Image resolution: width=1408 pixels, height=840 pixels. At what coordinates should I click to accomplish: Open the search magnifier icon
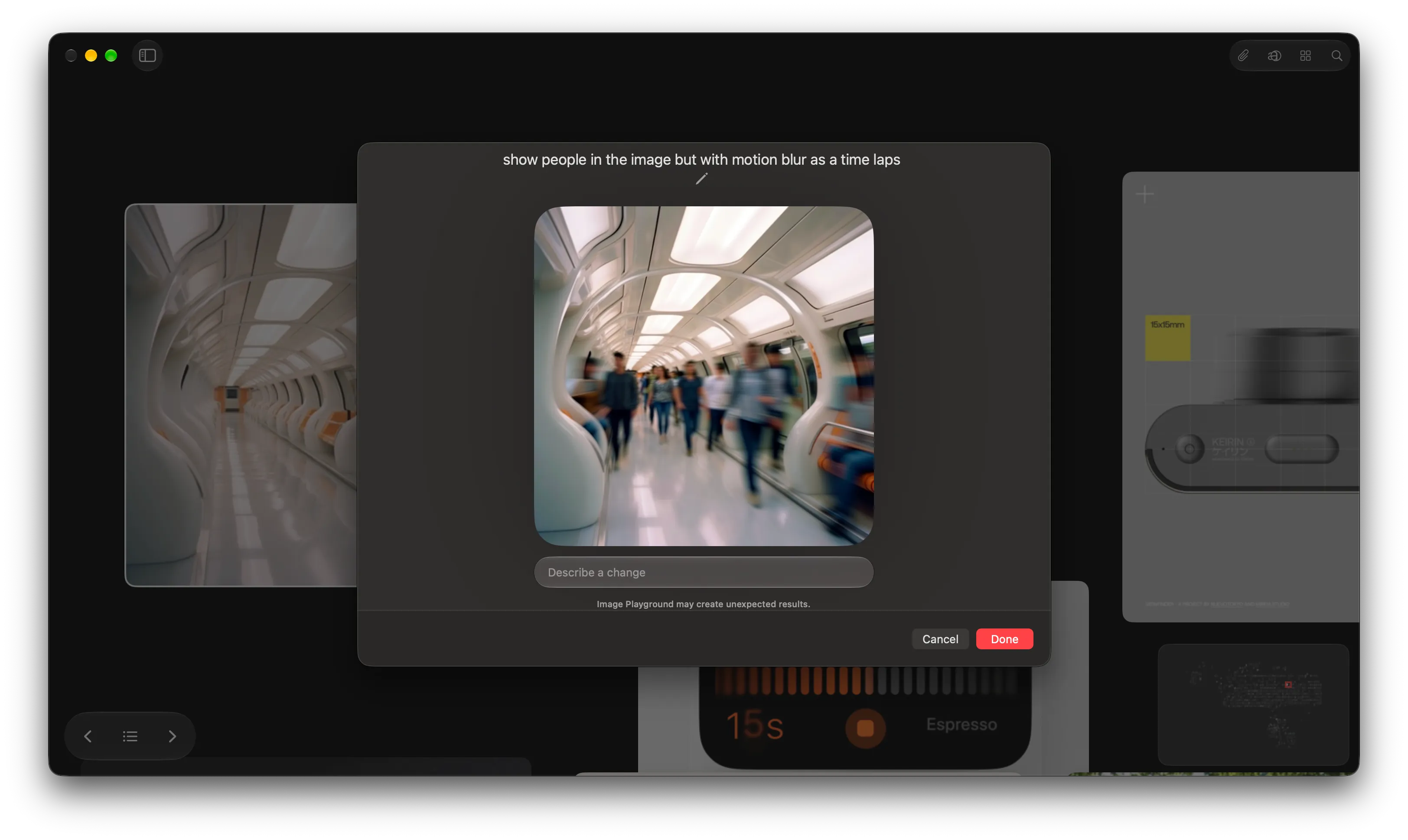pyautogui.click(x=1336, y=55)
